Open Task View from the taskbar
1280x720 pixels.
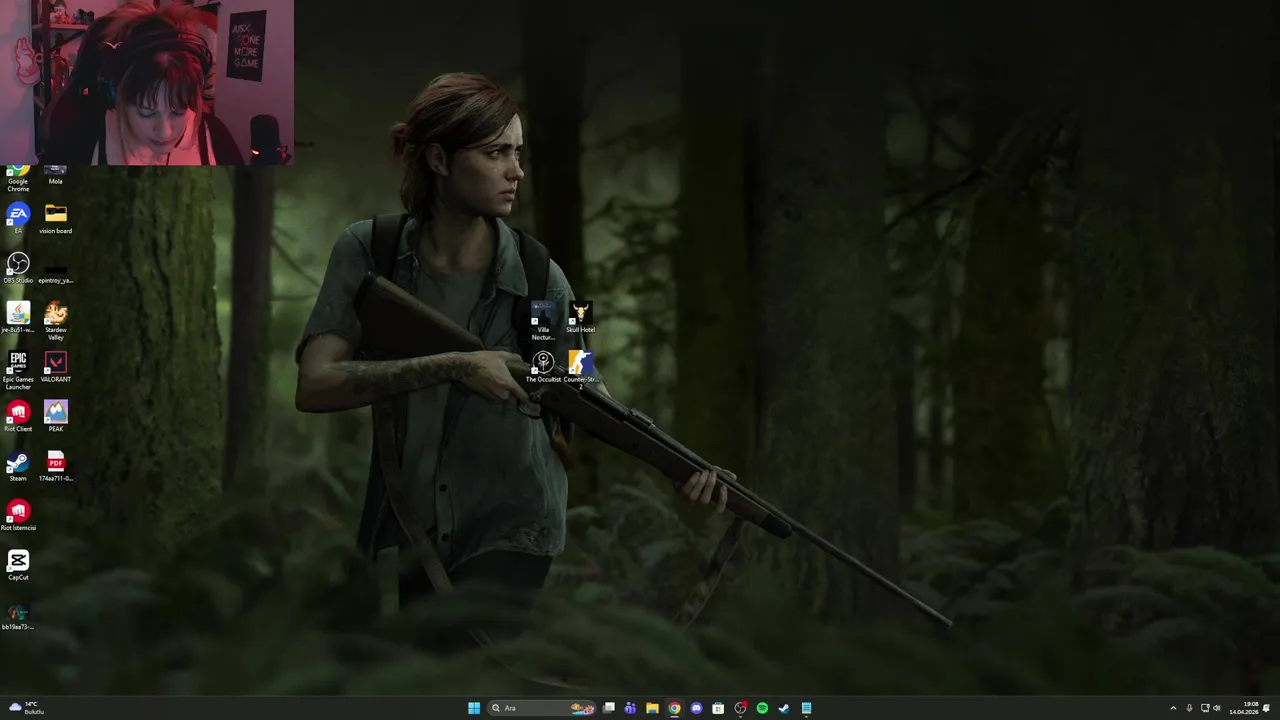(x=608, y=708)
